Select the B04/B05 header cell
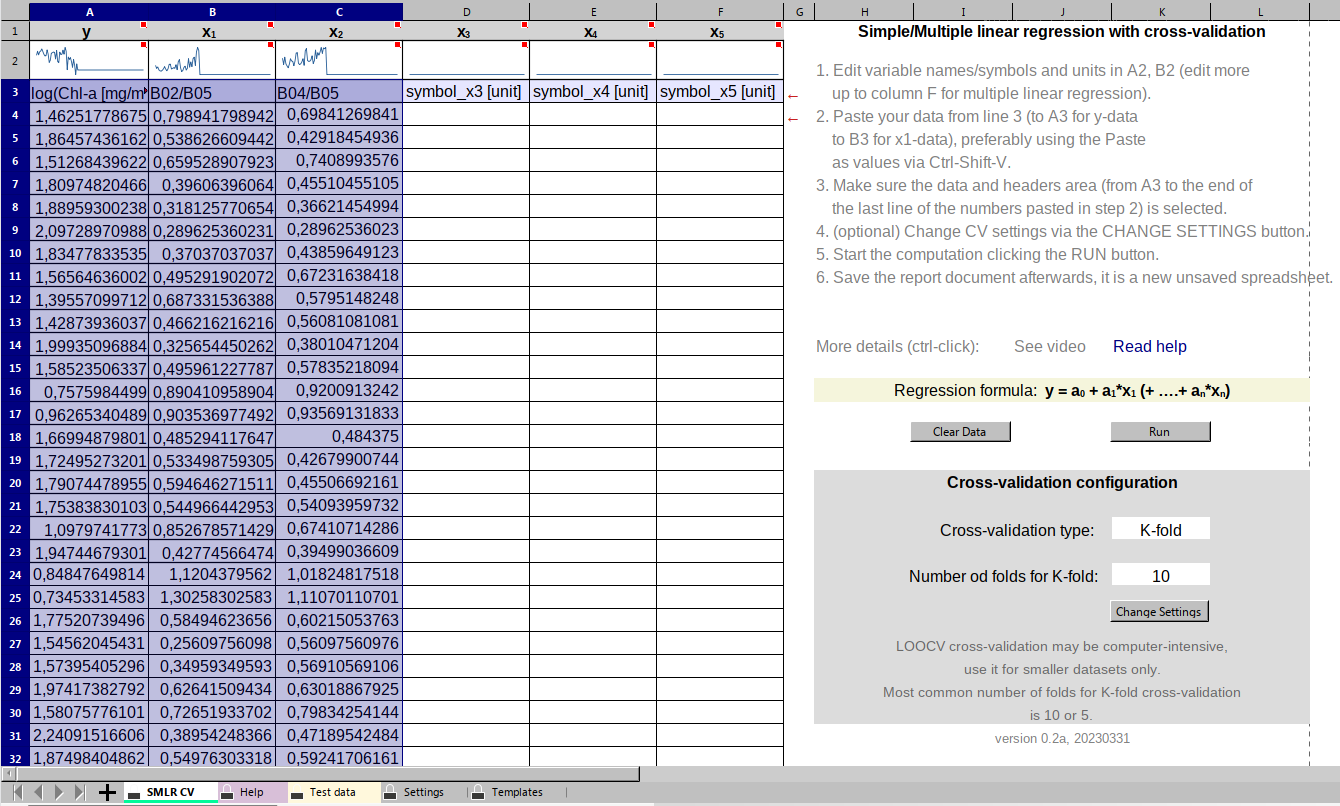 point(339,92)
